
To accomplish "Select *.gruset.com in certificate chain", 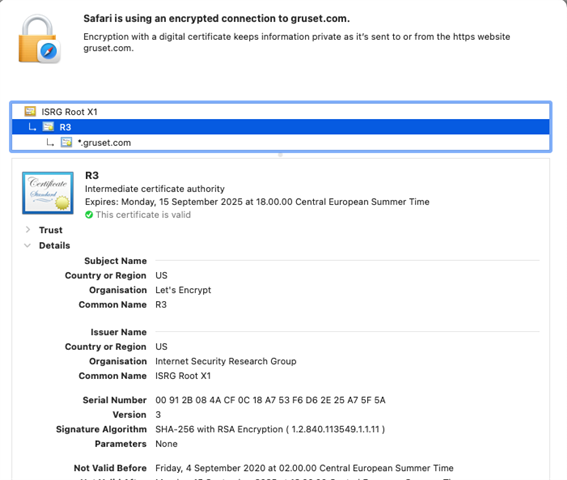I will coord(281,143).
